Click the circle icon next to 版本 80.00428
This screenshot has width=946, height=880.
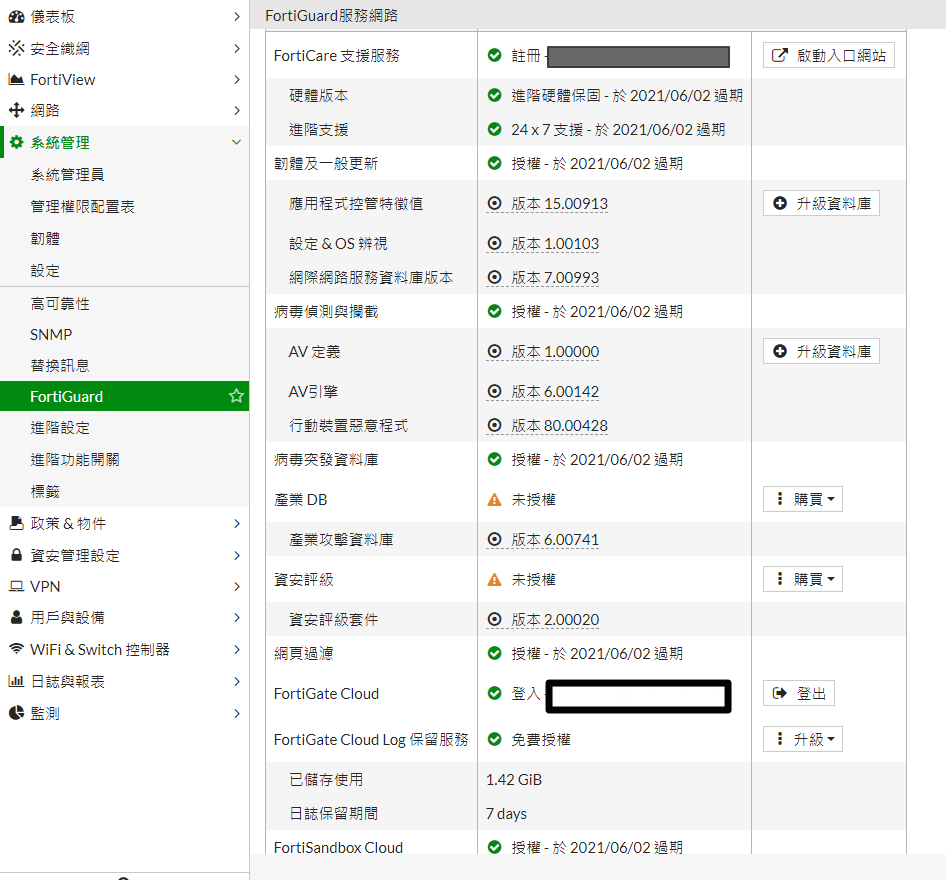click(x=495, y=425)
